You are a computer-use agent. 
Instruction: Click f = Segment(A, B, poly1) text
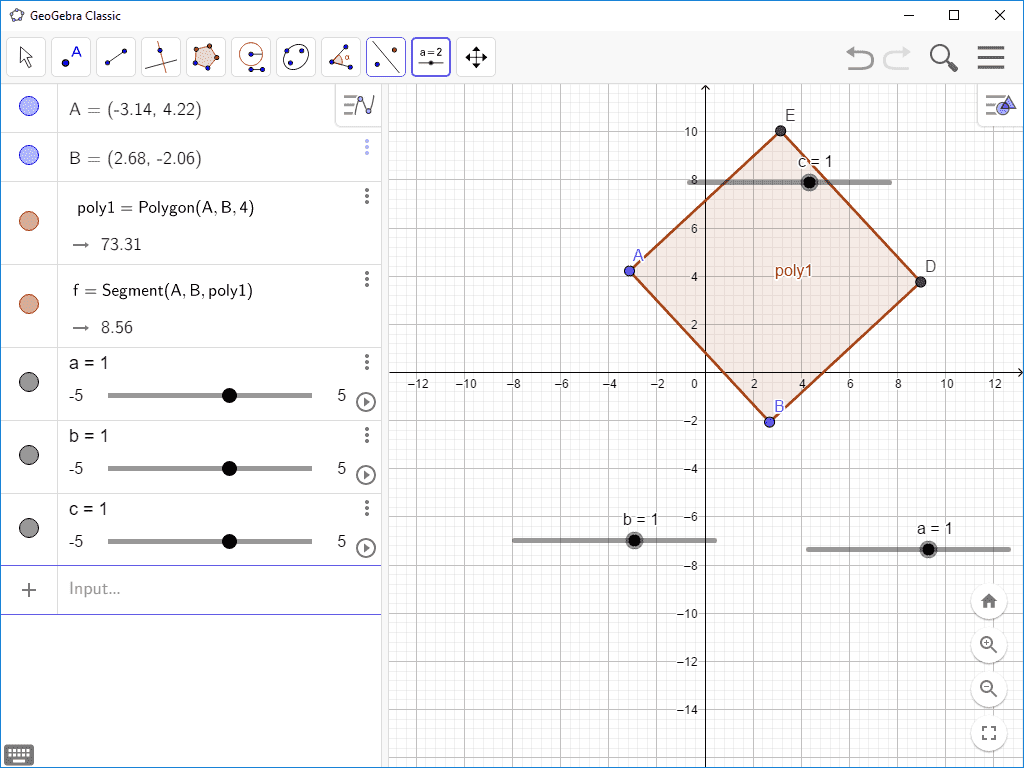tap(163, 291)
